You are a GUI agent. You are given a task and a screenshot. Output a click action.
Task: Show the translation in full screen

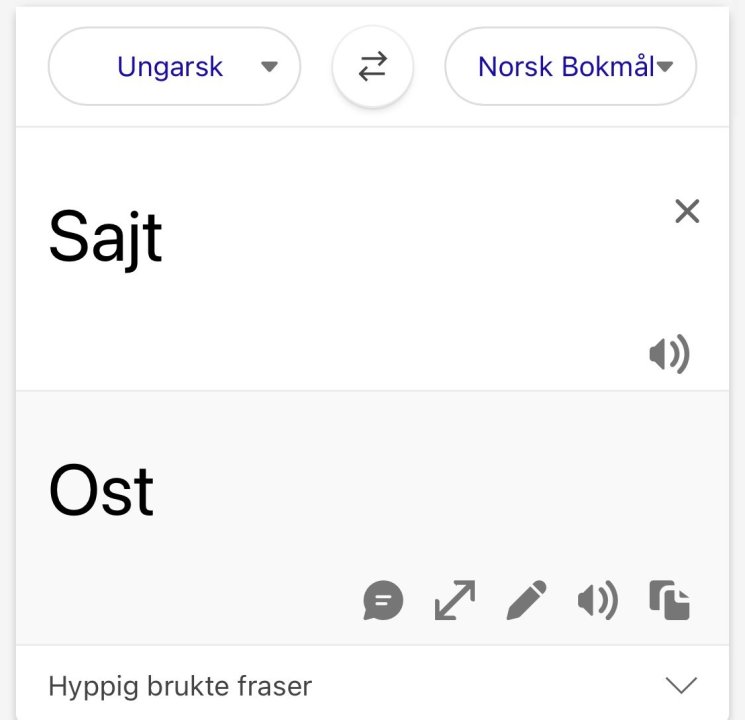(455, 601)
